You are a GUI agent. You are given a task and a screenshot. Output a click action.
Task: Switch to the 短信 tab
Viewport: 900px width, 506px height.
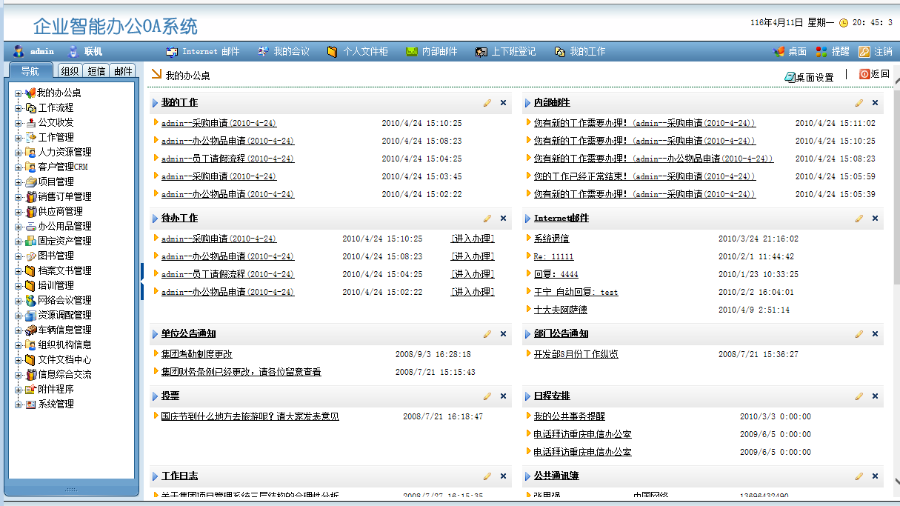click(97, 71)
